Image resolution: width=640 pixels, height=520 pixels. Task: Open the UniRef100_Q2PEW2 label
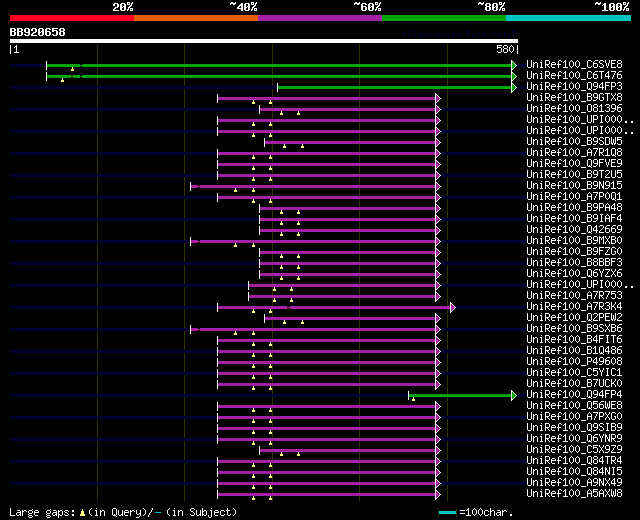click(574, 318)
